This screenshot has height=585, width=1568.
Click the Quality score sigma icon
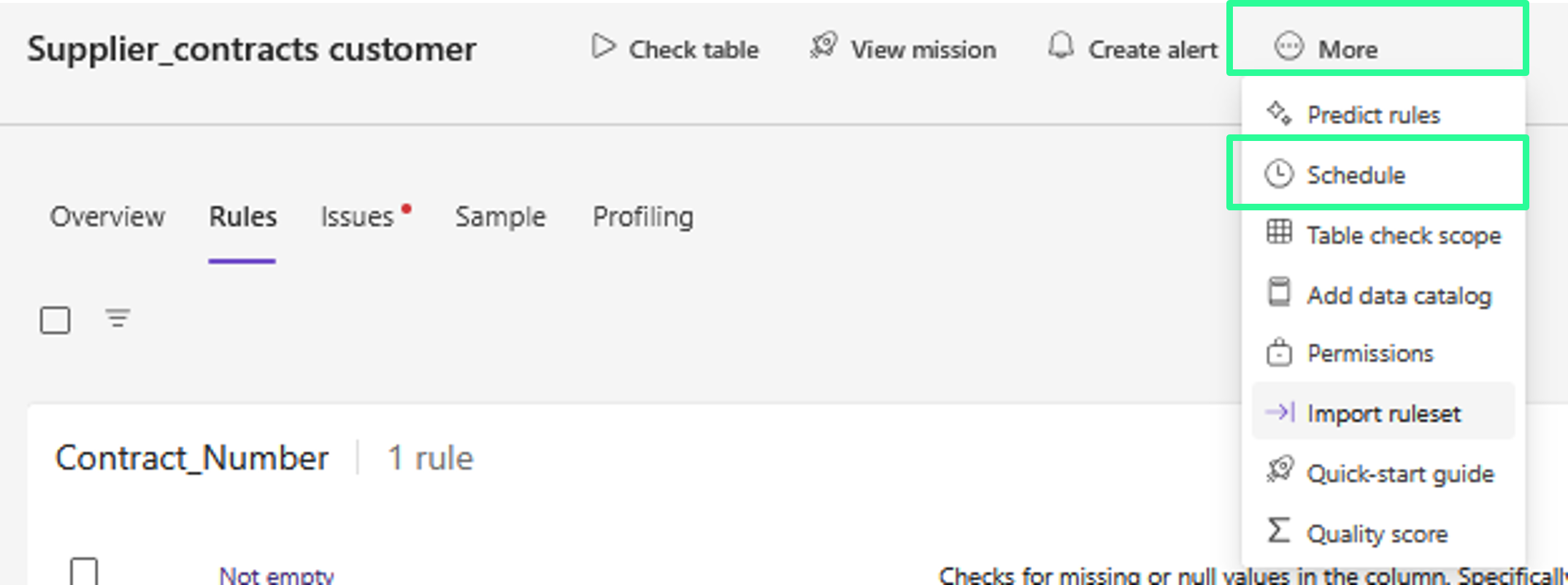(x=1278, y=531)
